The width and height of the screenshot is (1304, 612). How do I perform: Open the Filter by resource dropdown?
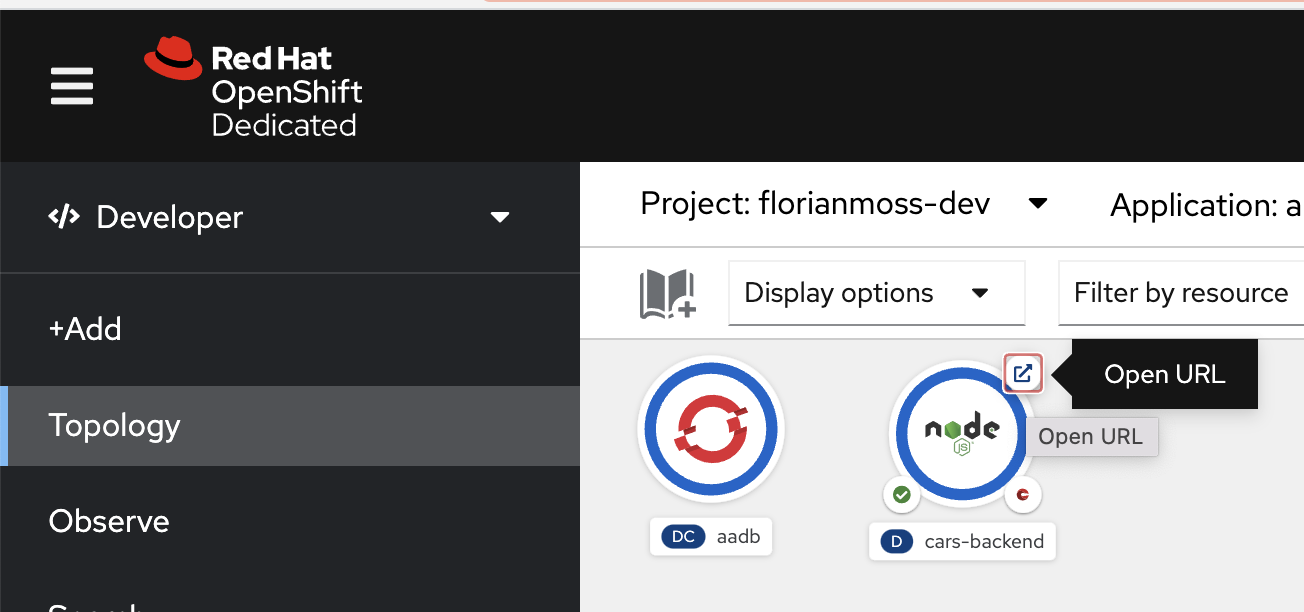(1181, 293)
